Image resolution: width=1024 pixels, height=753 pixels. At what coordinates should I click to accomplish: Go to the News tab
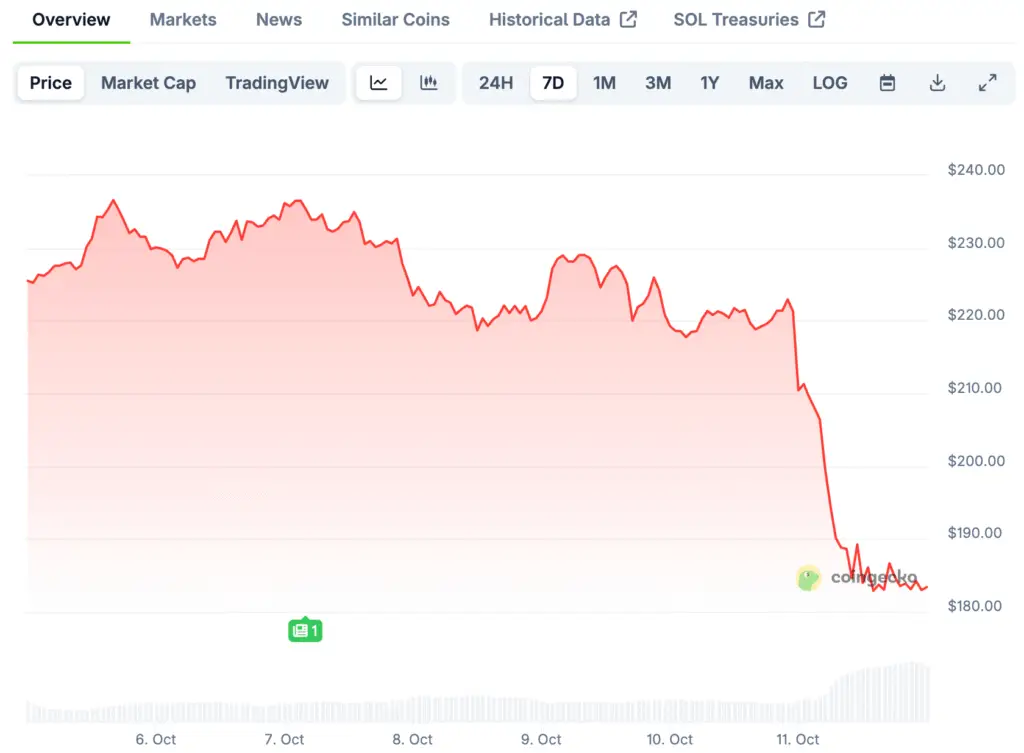(x=279, y=20)
